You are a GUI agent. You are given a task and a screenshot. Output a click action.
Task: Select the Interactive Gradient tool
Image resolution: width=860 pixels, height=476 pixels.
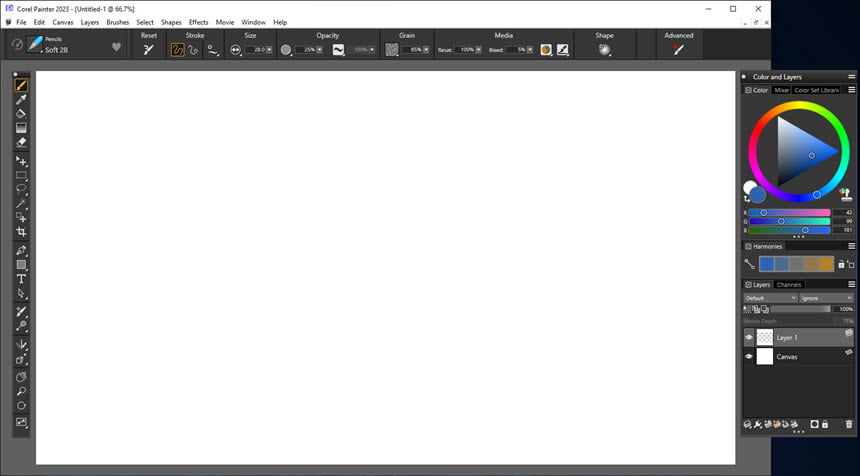pos(21,128)
